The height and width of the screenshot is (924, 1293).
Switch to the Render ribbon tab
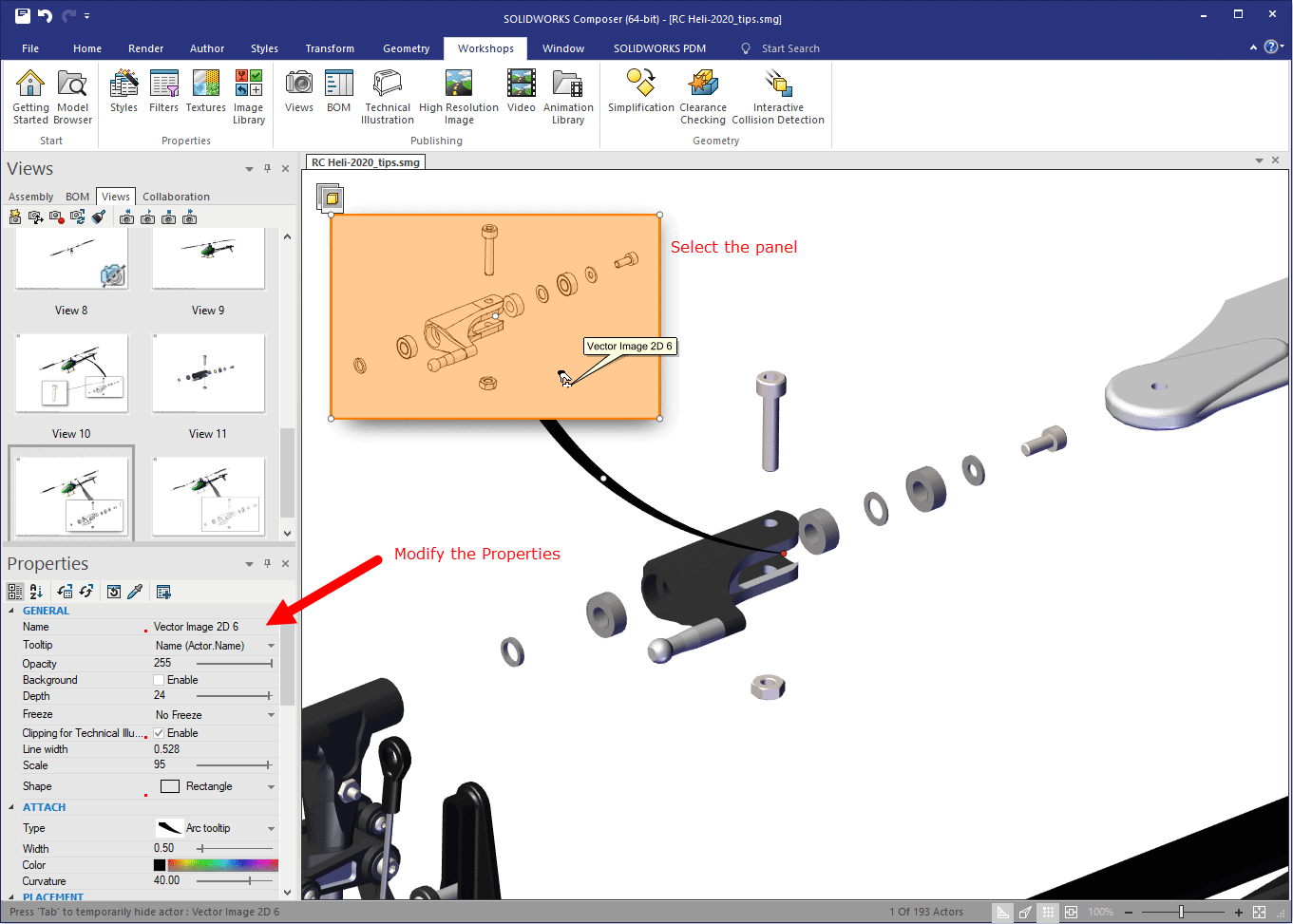point(146,48)
